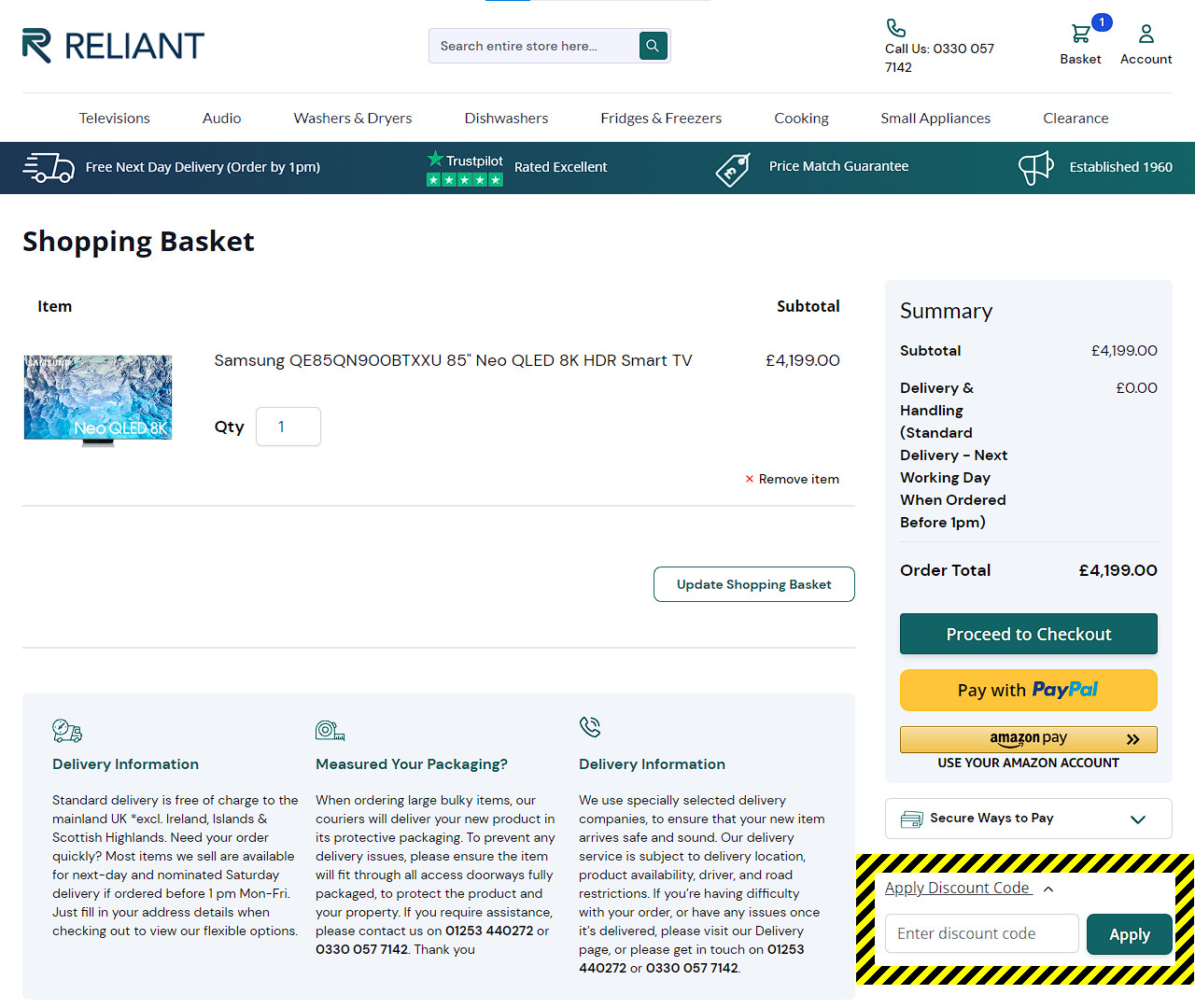Click the red X remove icon
This screenshot has height=1008, width=1195.
[x=749, y=479]
